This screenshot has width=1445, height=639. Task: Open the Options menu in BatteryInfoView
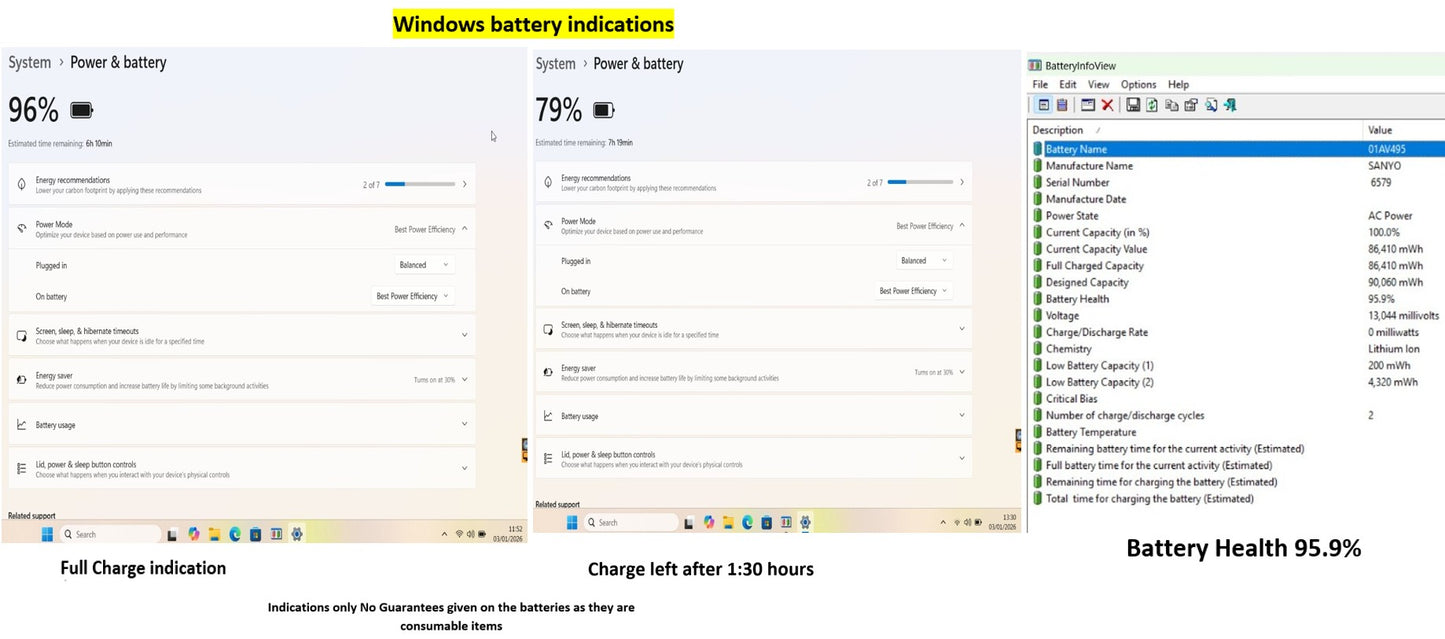click(x=1138, y=85)
